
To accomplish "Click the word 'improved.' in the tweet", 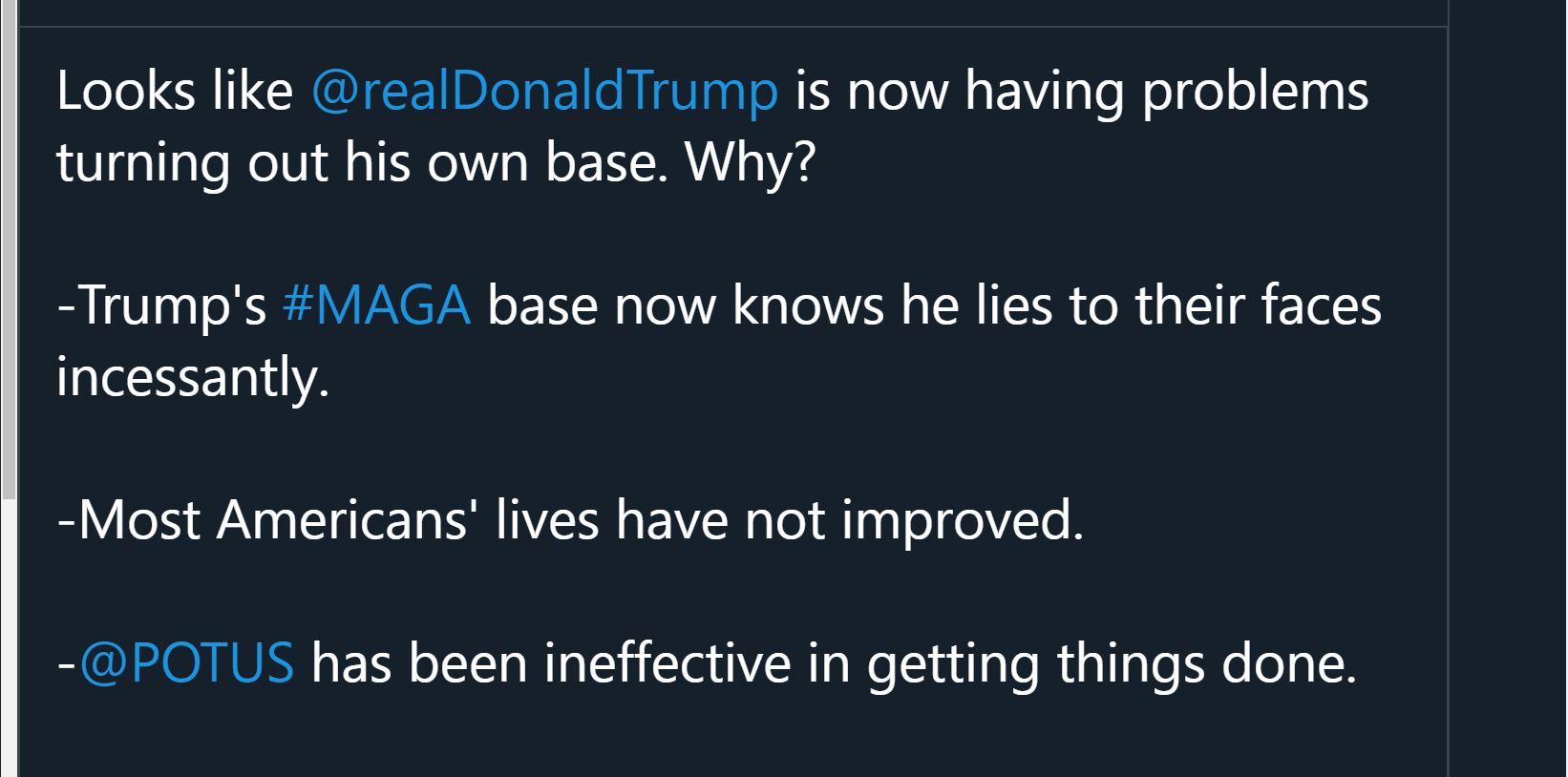I will pos(963,521).
